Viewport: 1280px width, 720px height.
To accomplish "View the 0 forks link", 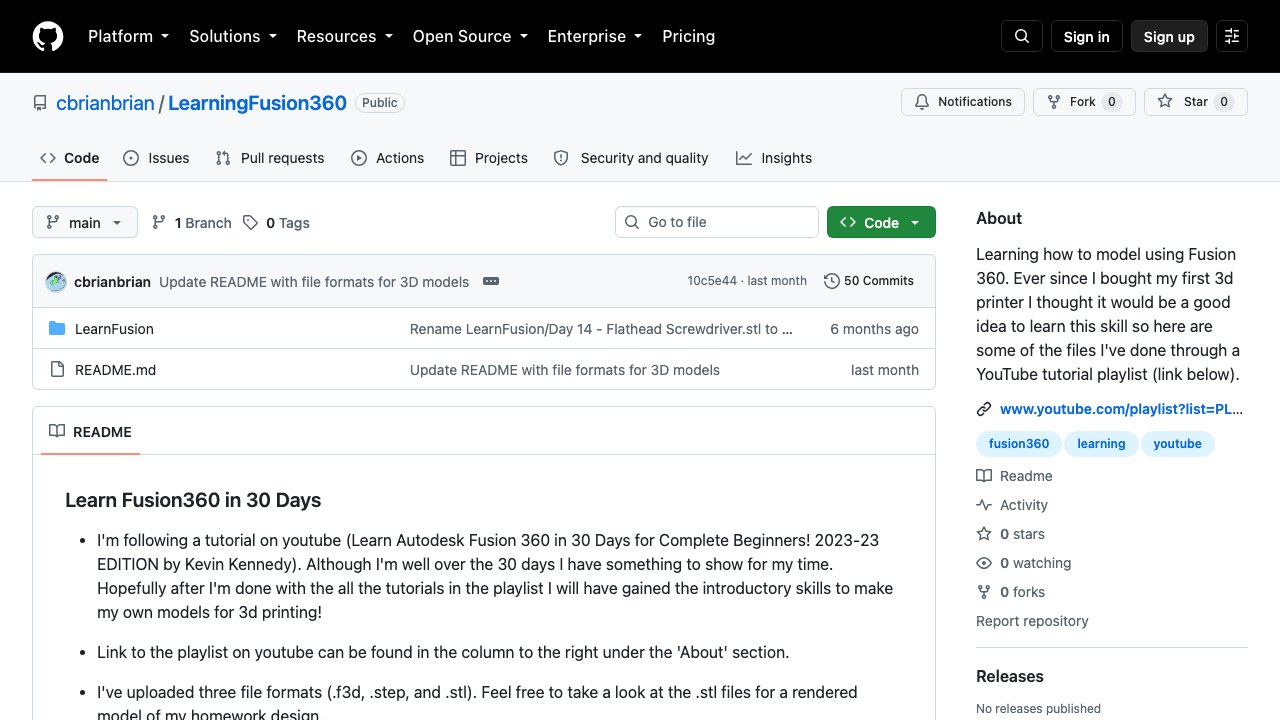I will tap(1011, 592).
